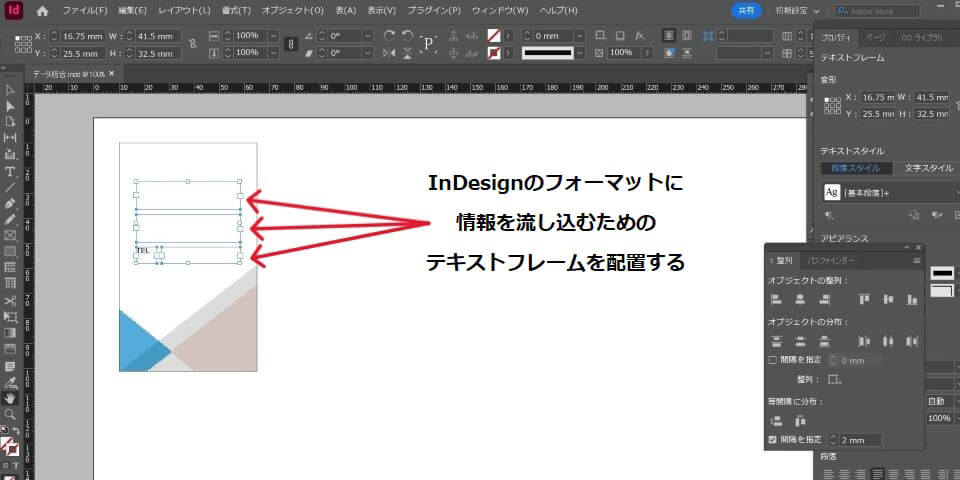The width and height of the screenshot is (960, 480).
Task: Click the 共有 share button
Action: pos(745,11)
